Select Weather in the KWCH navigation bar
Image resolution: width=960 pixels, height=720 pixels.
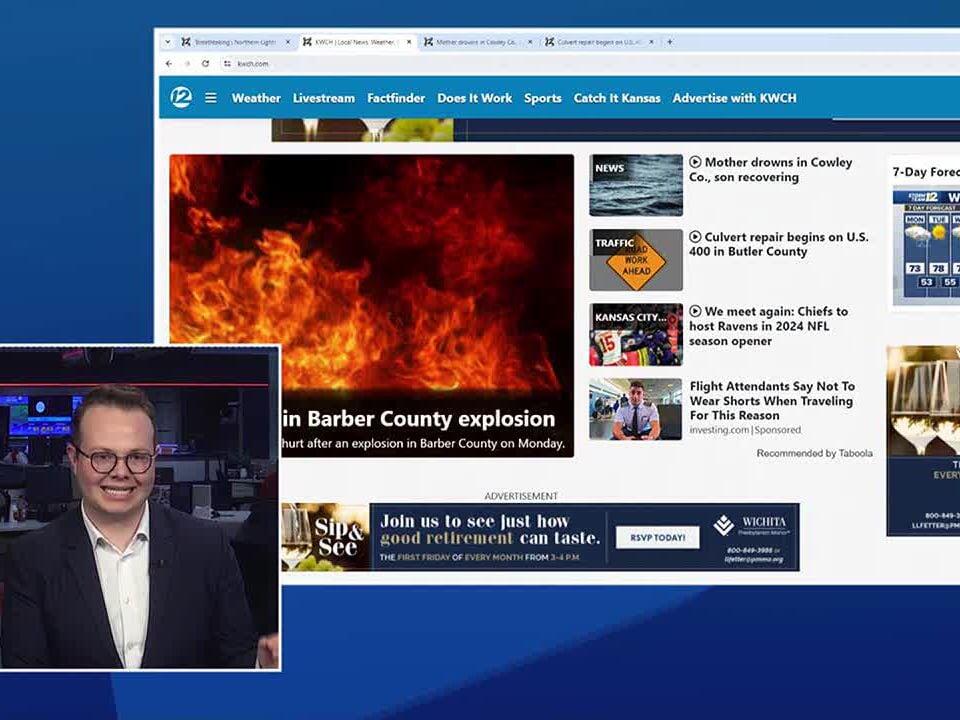[x=256, y=97]
